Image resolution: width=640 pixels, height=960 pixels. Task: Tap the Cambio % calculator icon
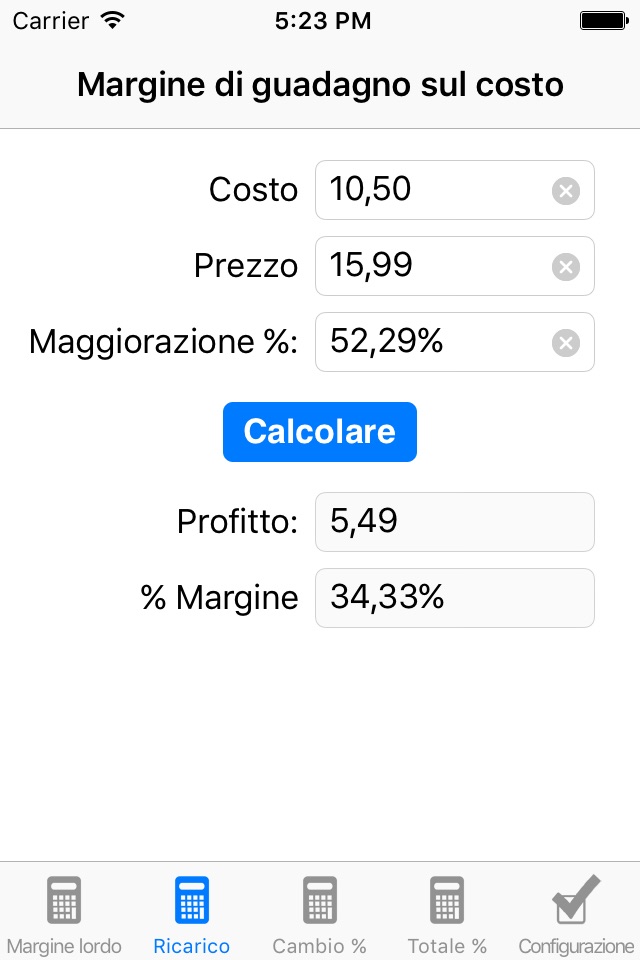[320, 900]
